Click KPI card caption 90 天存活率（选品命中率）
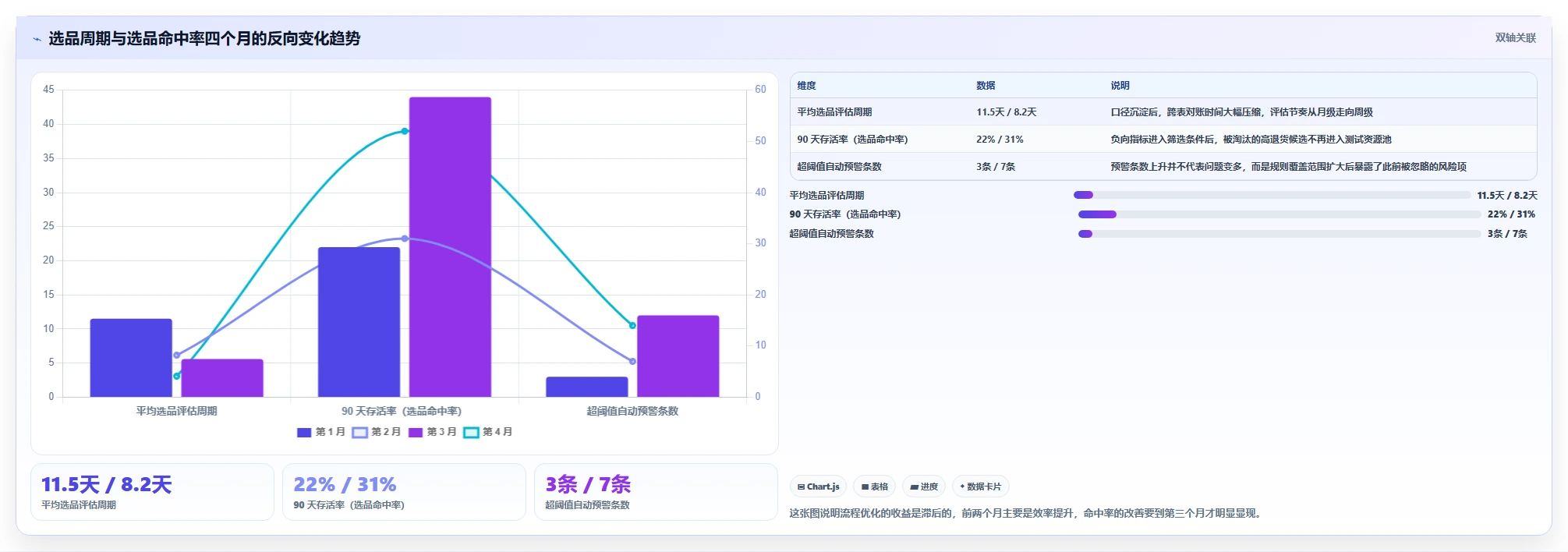1568x552 pixels. tap(349, 505)
